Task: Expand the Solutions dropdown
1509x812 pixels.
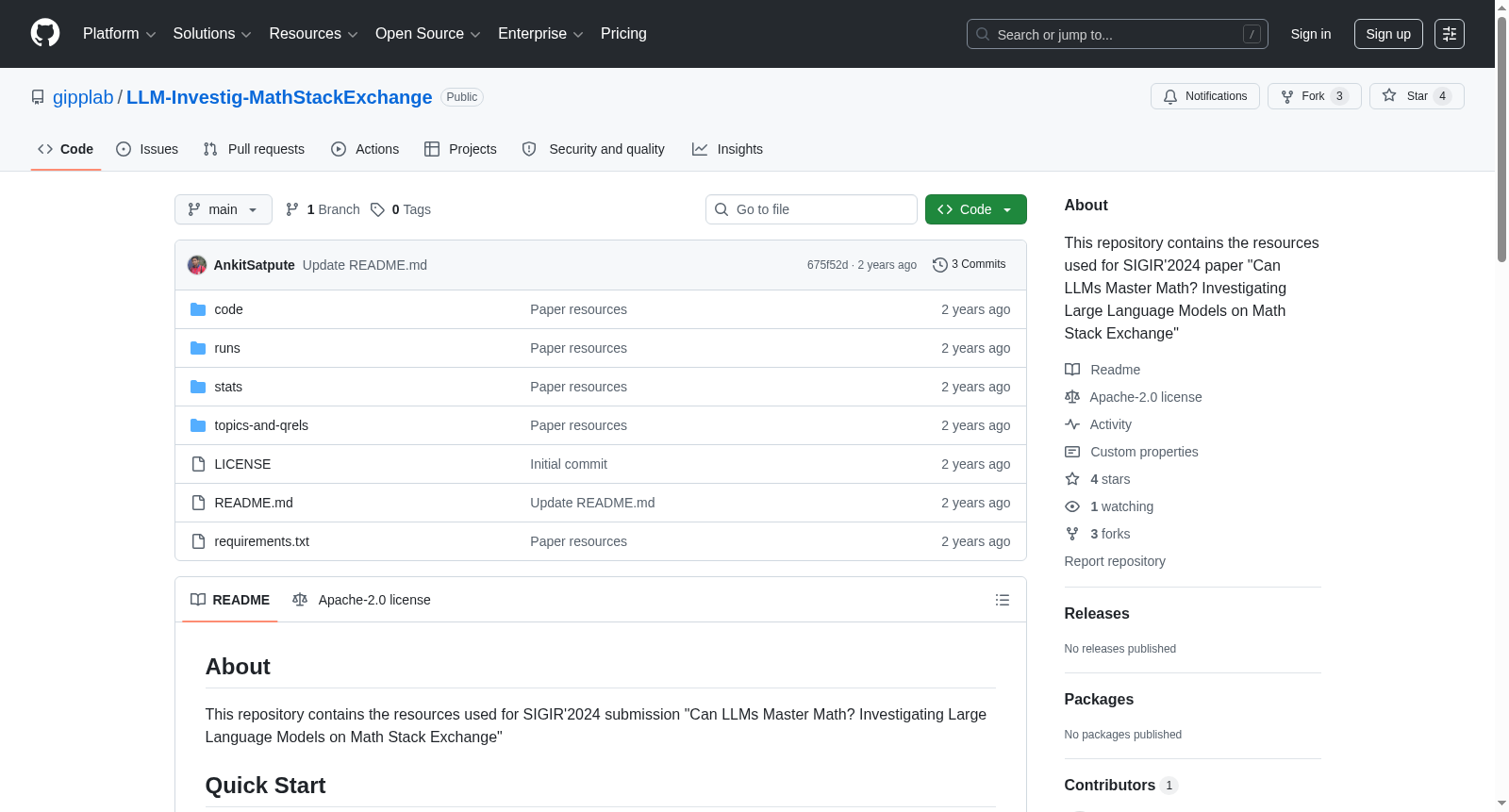Action: click(x=212, y=34)
